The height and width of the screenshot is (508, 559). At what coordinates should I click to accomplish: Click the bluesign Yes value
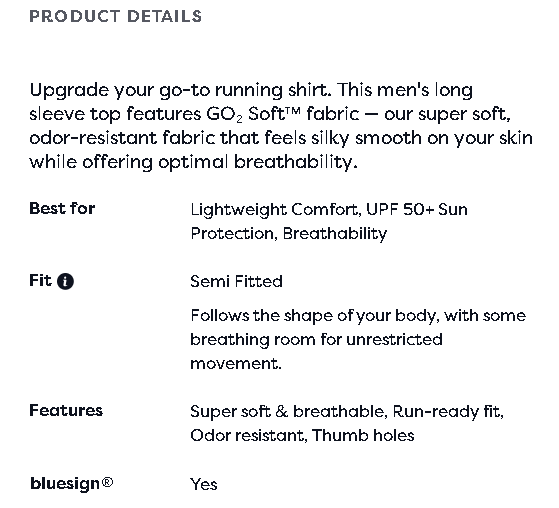tap(204, 484)
